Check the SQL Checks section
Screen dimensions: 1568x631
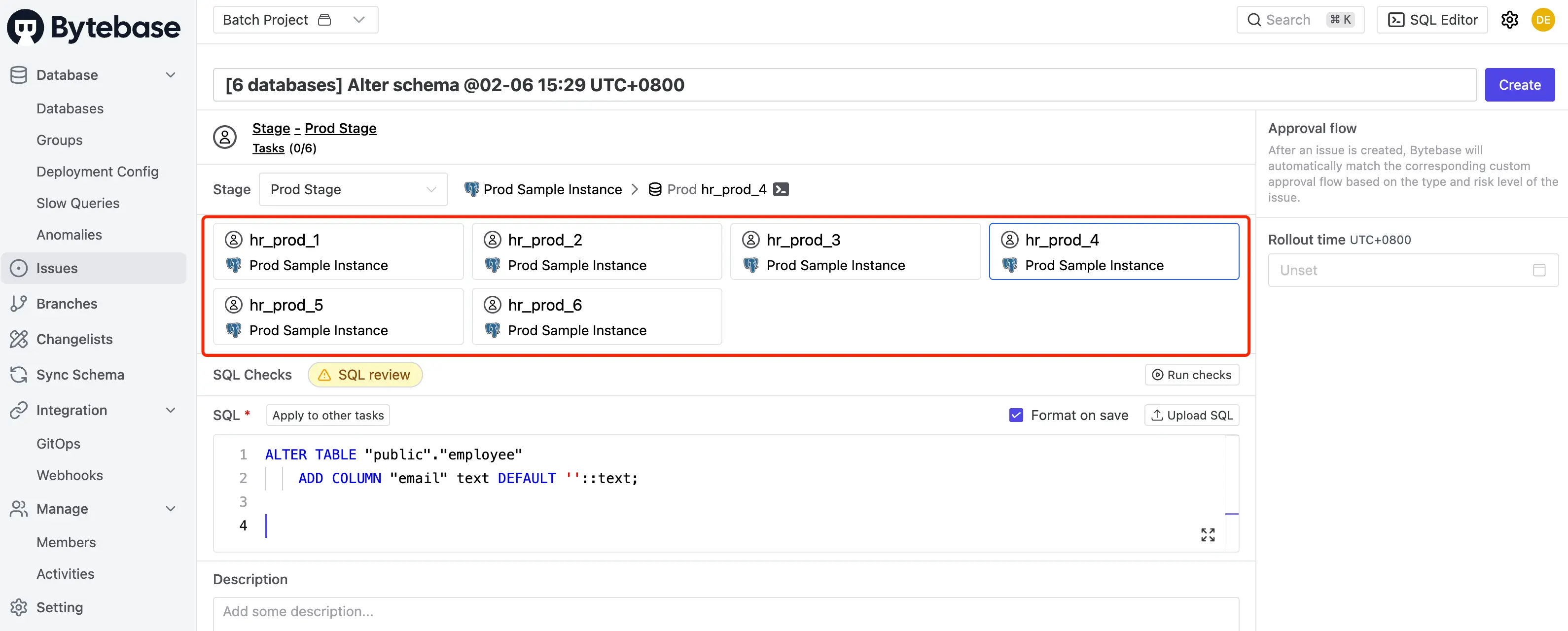(x=252, y=374)
